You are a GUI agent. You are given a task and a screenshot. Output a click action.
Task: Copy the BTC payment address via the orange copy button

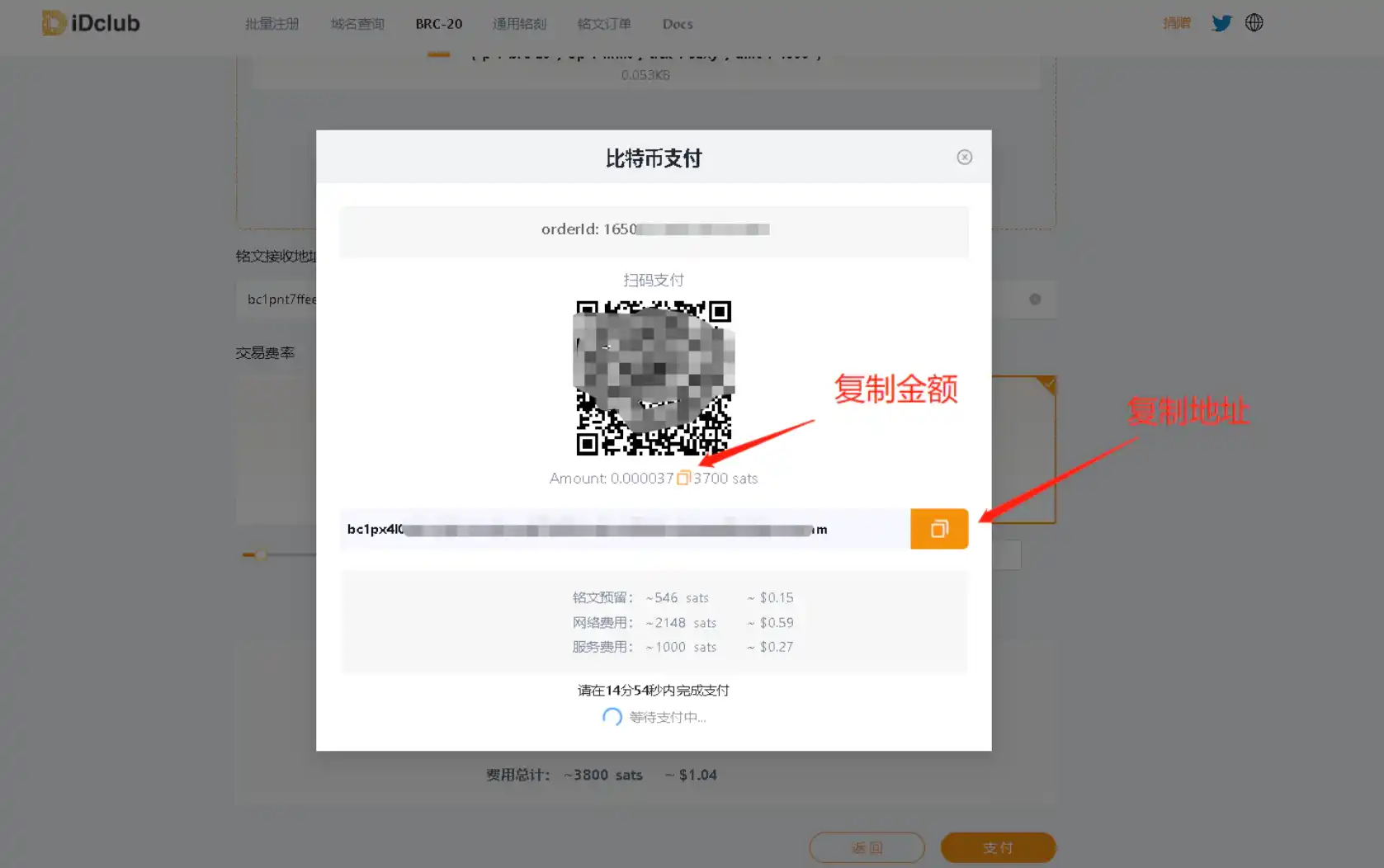pyautogui.click(x=938, y=529)
